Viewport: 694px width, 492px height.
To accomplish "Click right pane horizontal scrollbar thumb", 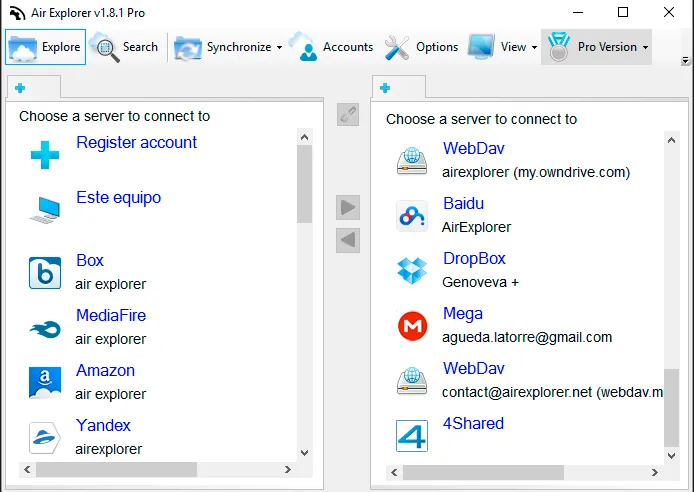I will 483,473.
